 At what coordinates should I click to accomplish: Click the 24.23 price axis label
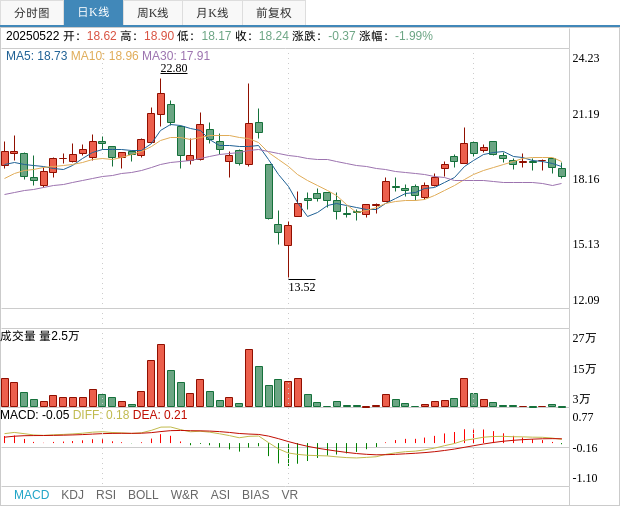point(586,58)
